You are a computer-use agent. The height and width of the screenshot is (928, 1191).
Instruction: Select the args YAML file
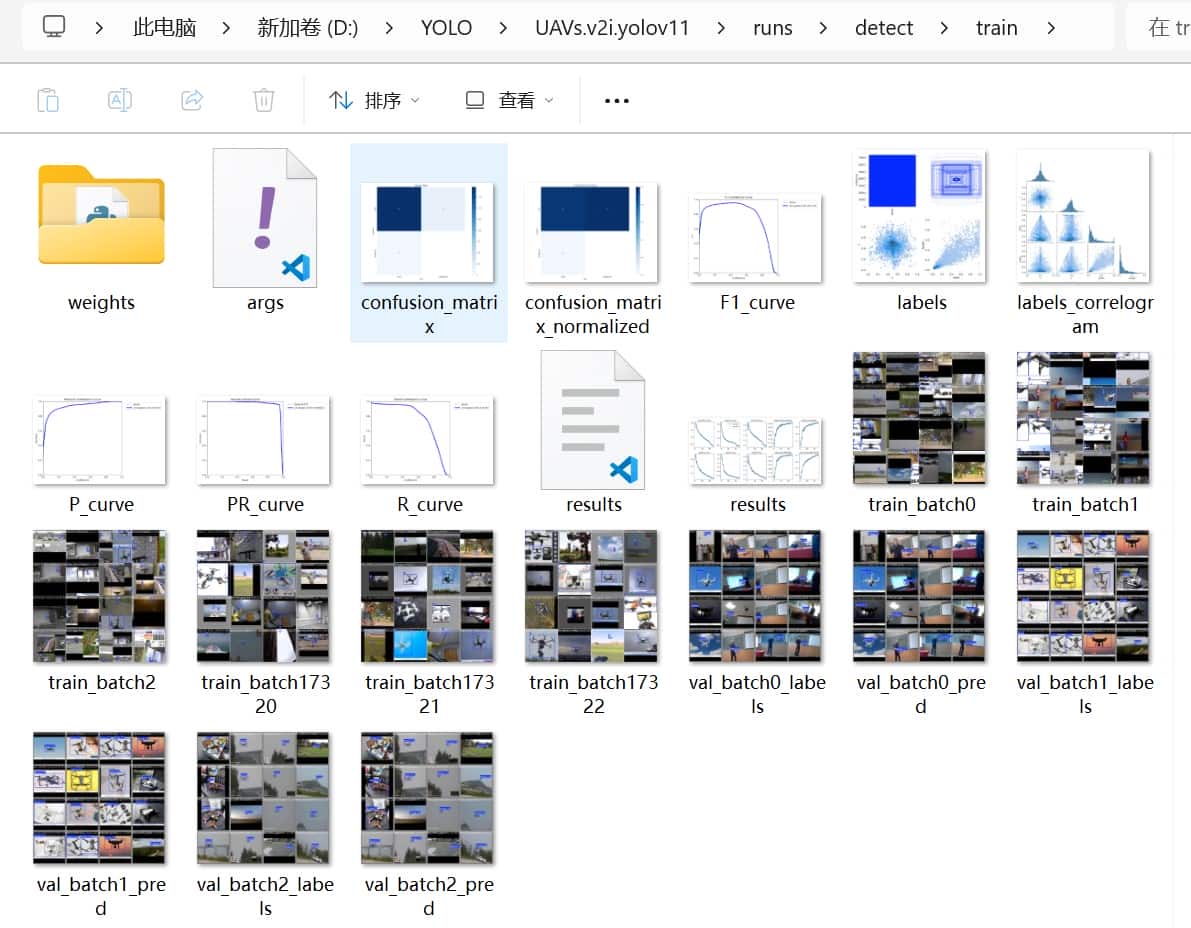pyautogui.click(x=265, y=218)
